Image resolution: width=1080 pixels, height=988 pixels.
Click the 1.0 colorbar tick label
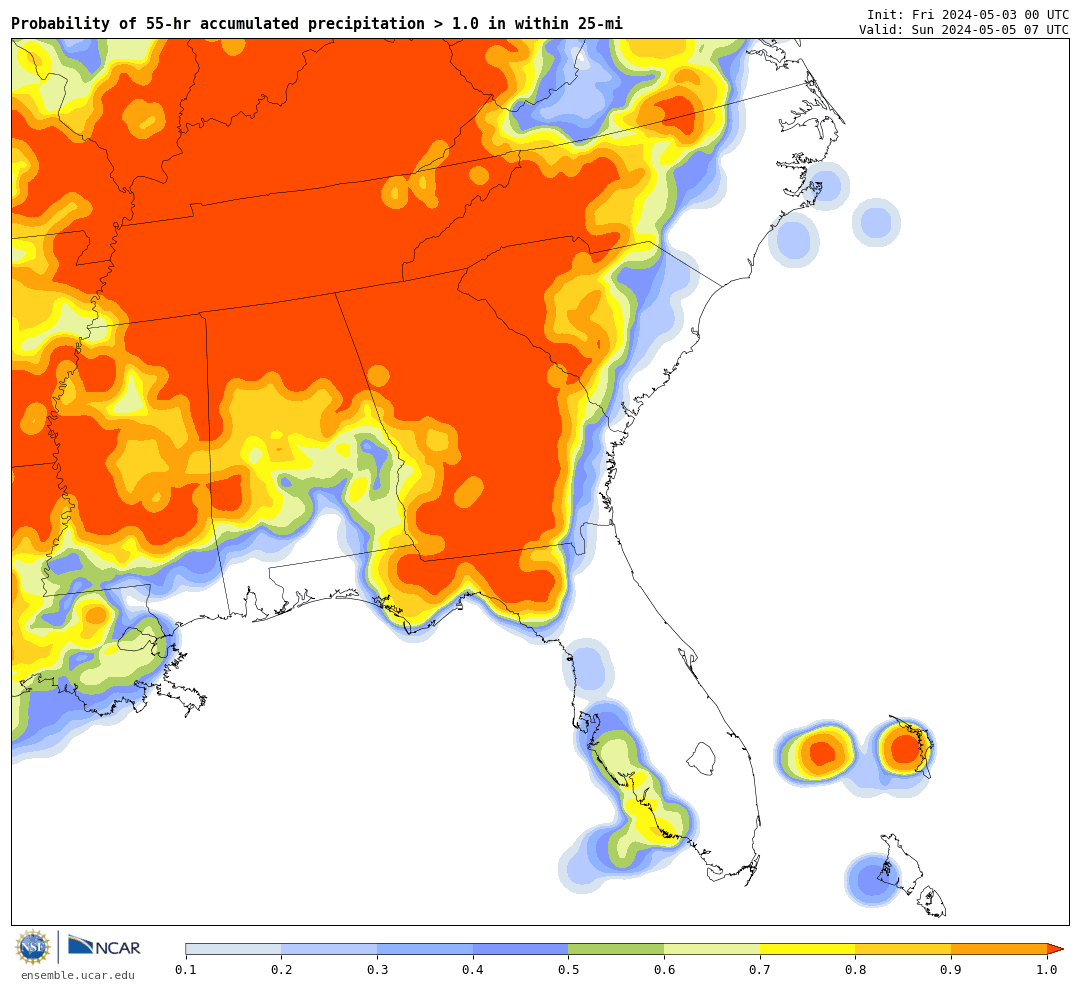[x=1048, y=970]
